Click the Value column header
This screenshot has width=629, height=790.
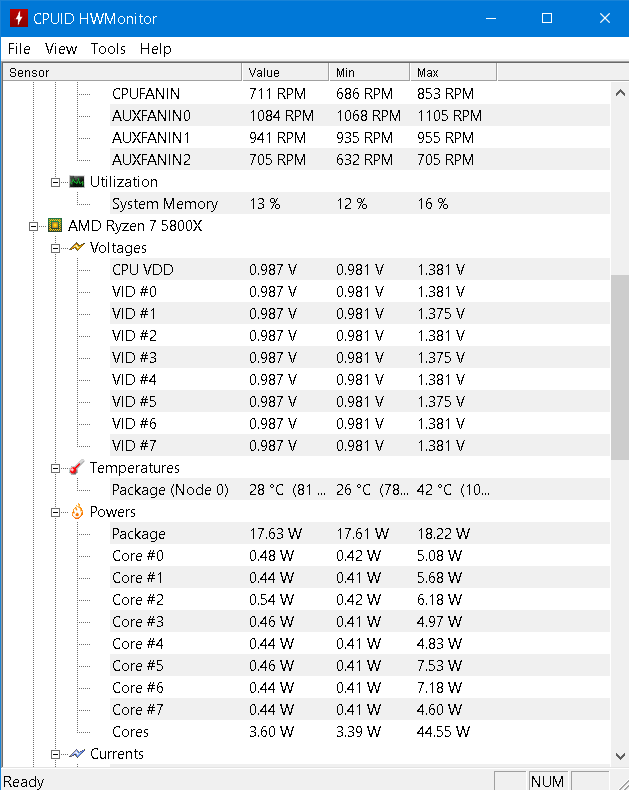pyautogui.click(x=285, y=73)
